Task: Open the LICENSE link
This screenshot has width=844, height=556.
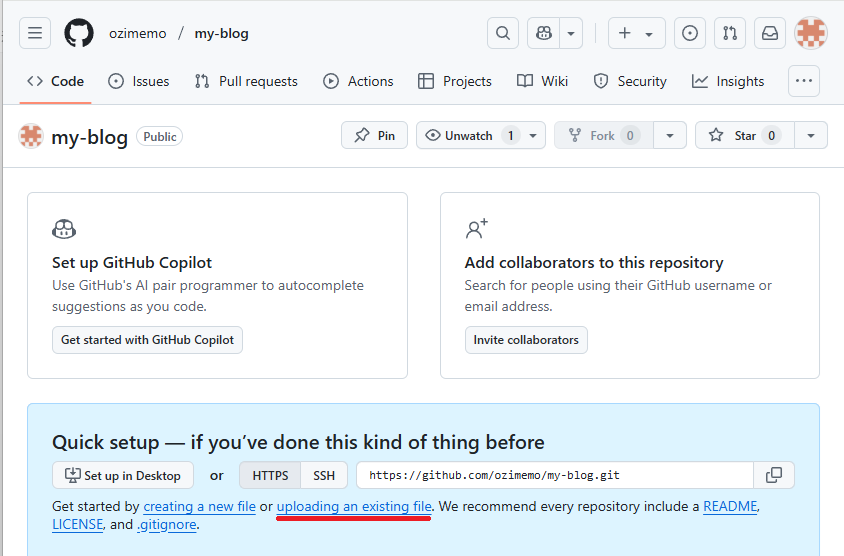Action: (78, 524)
